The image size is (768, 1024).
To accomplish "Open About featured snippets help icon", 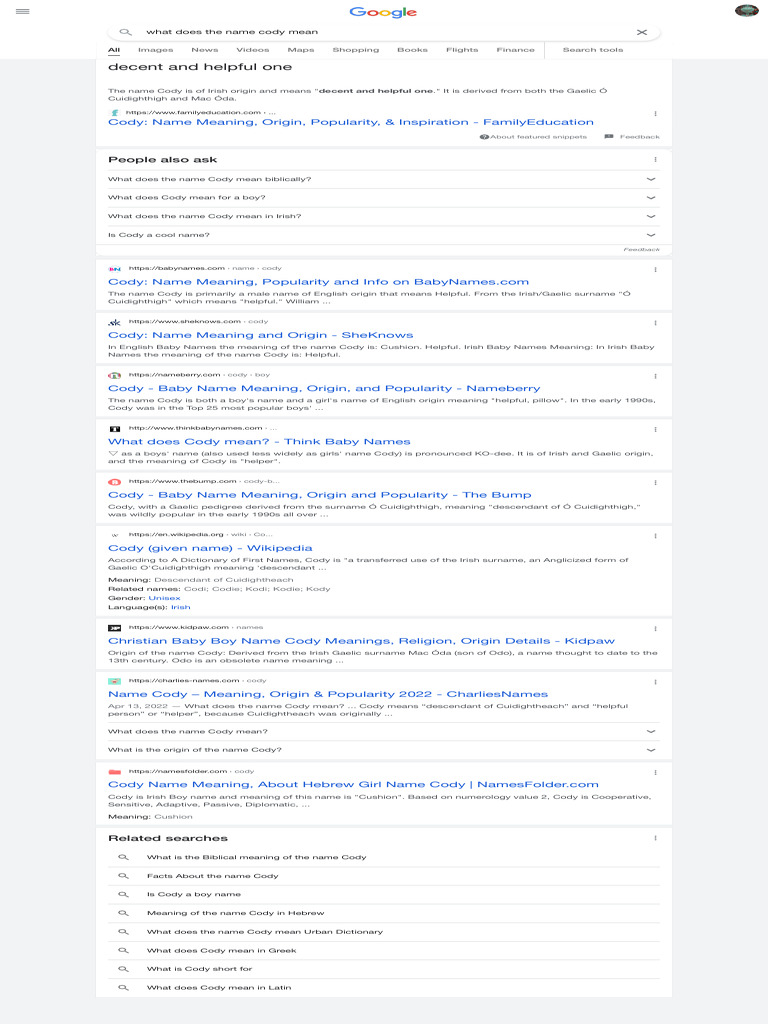I will 484,137.
